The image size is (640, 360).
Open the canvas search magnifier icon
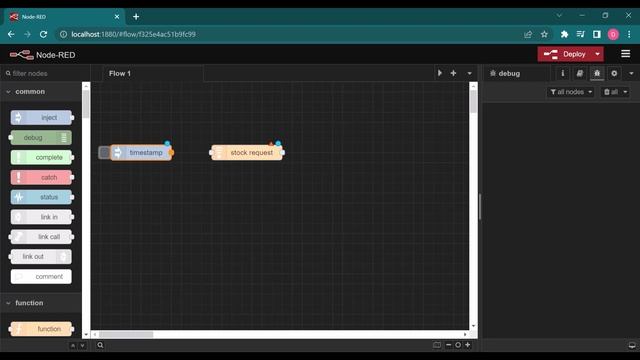(x=100, y=345)
